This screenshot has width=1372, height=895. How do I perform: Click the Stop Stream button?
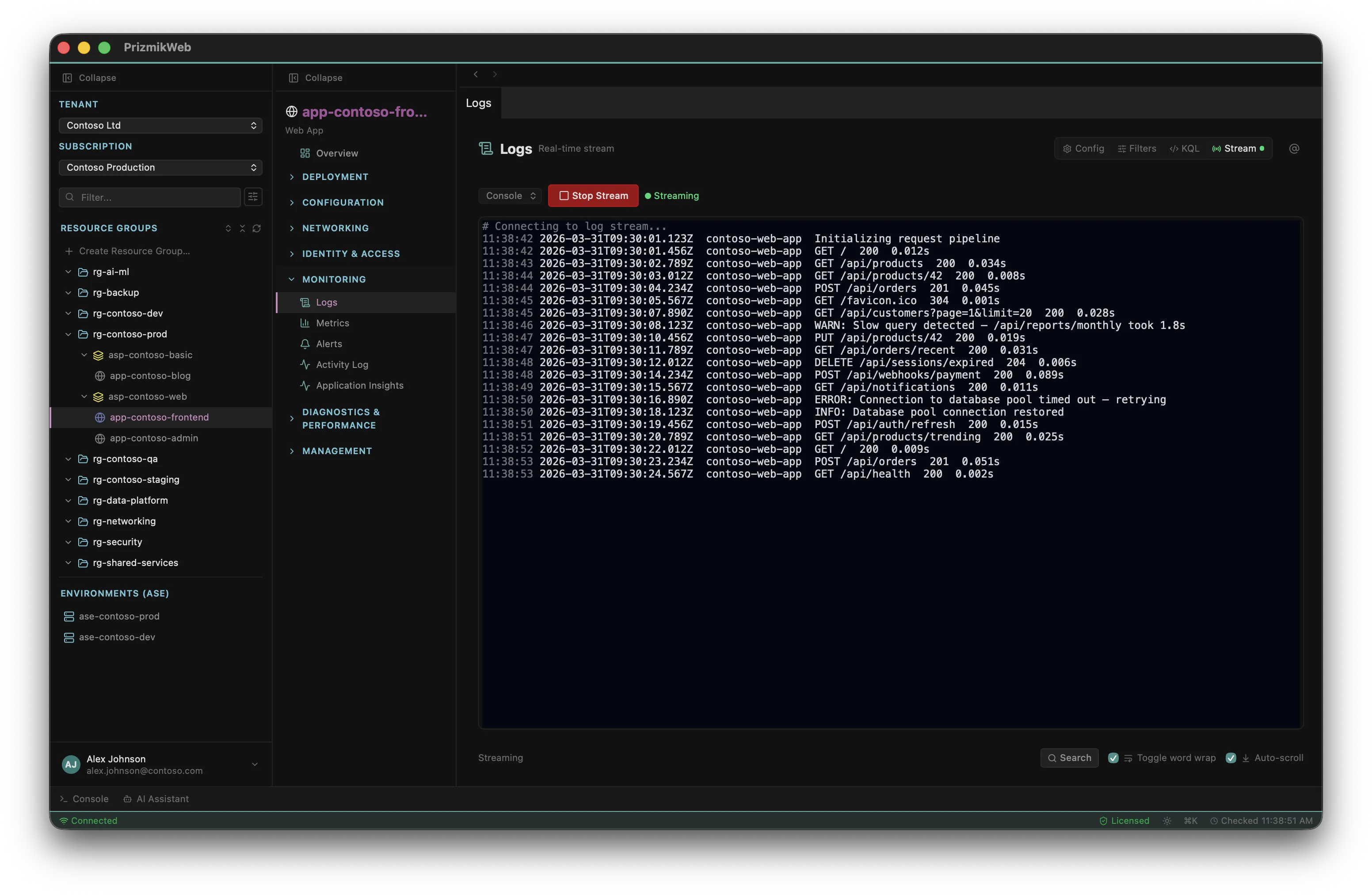(593, 195)
